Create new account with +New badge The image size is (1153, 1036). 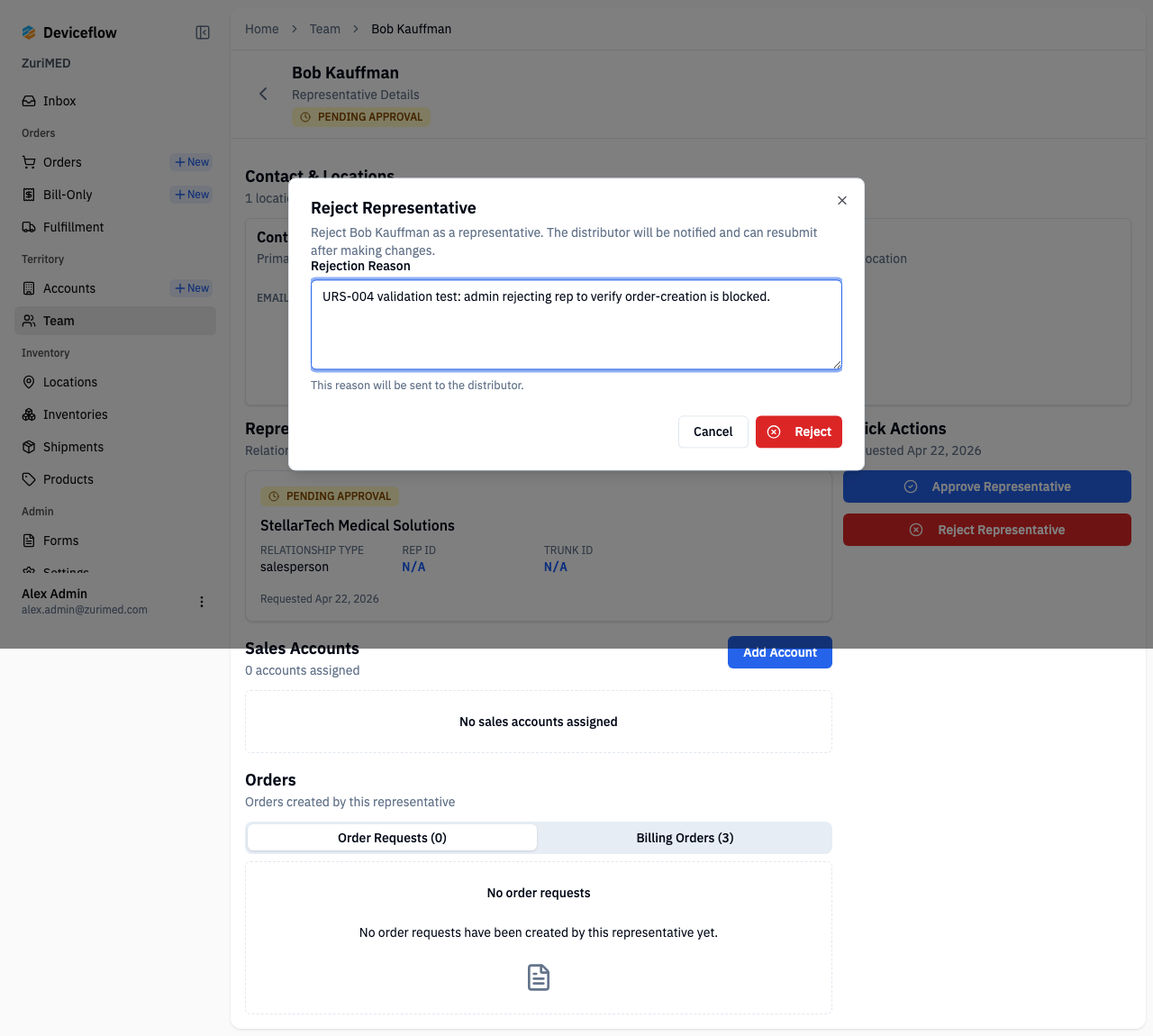click(192, 288)
